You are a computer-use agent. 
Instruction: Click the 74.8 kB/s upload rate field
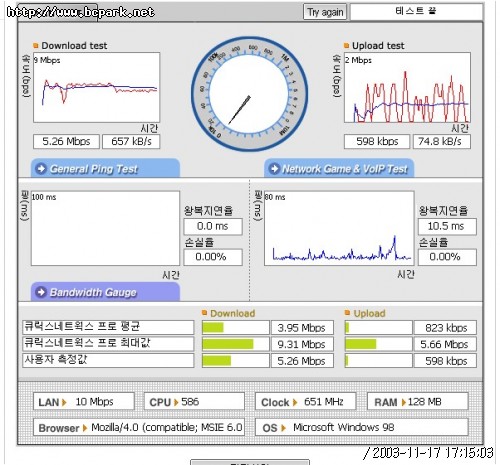(442, 141)
